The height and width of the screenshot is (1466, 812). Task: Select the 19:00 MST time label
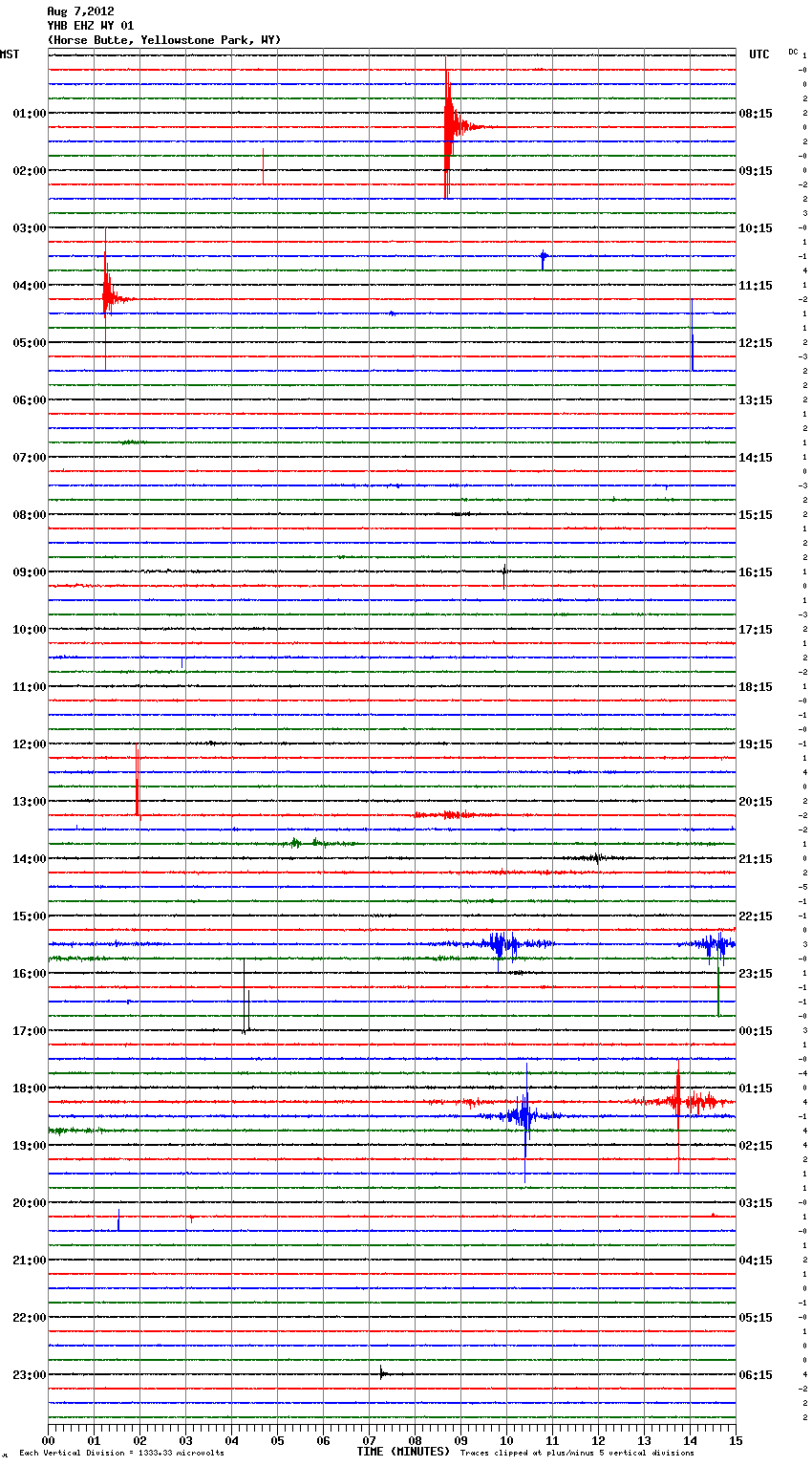(x=30, y=1145)
